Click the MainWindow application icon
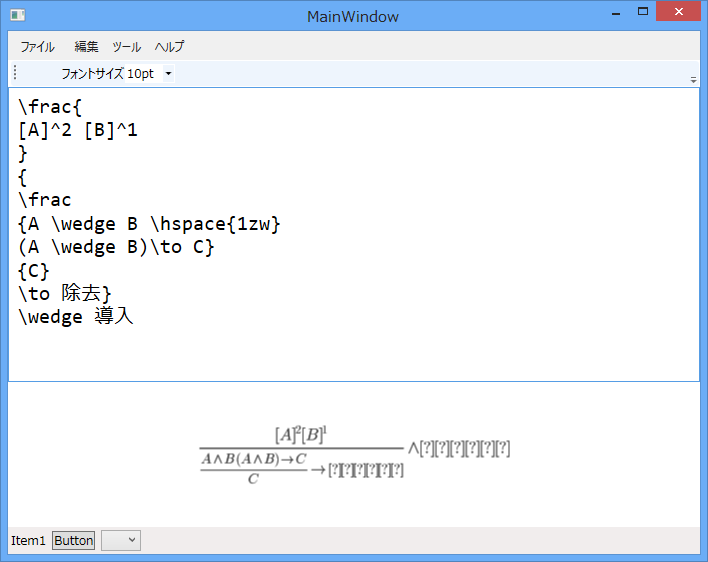The height and width of the screenshot is (562, 708). [x=18, y=16]
